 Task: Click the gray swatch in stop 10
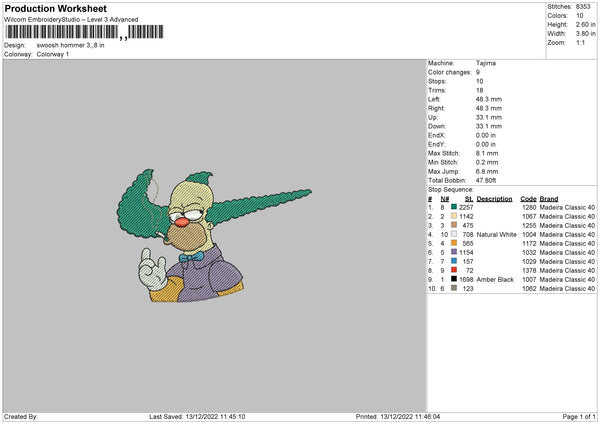click(454, 288)
